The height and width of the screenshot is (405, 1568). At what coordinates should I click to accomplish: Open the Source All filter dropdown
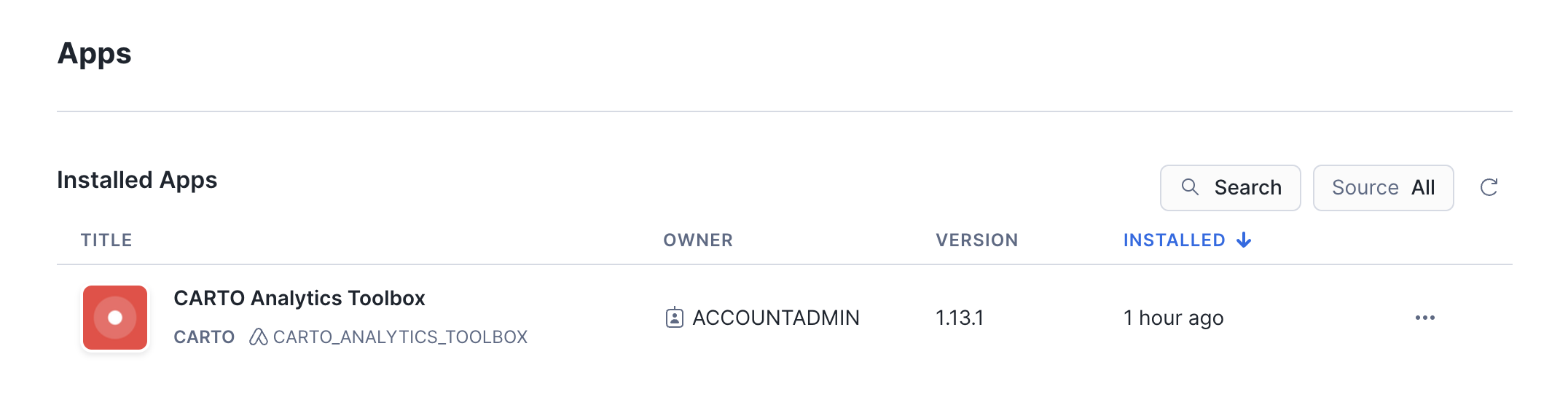point(1383,188)
